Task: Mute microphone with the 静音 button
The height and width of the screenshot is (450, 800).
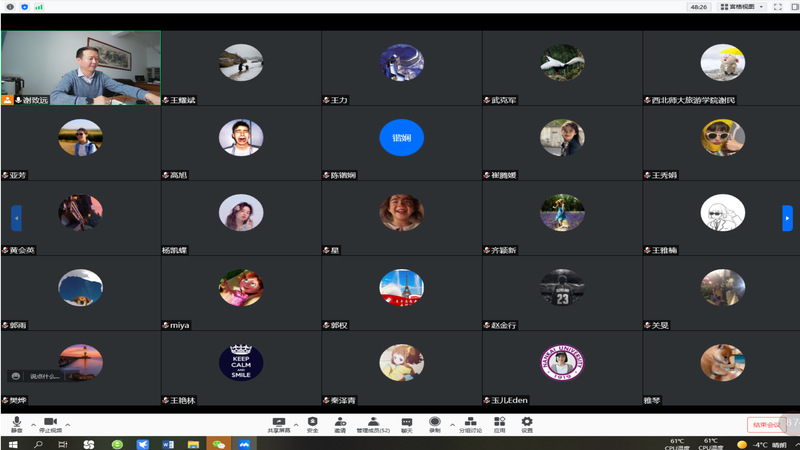Action: 16,424
